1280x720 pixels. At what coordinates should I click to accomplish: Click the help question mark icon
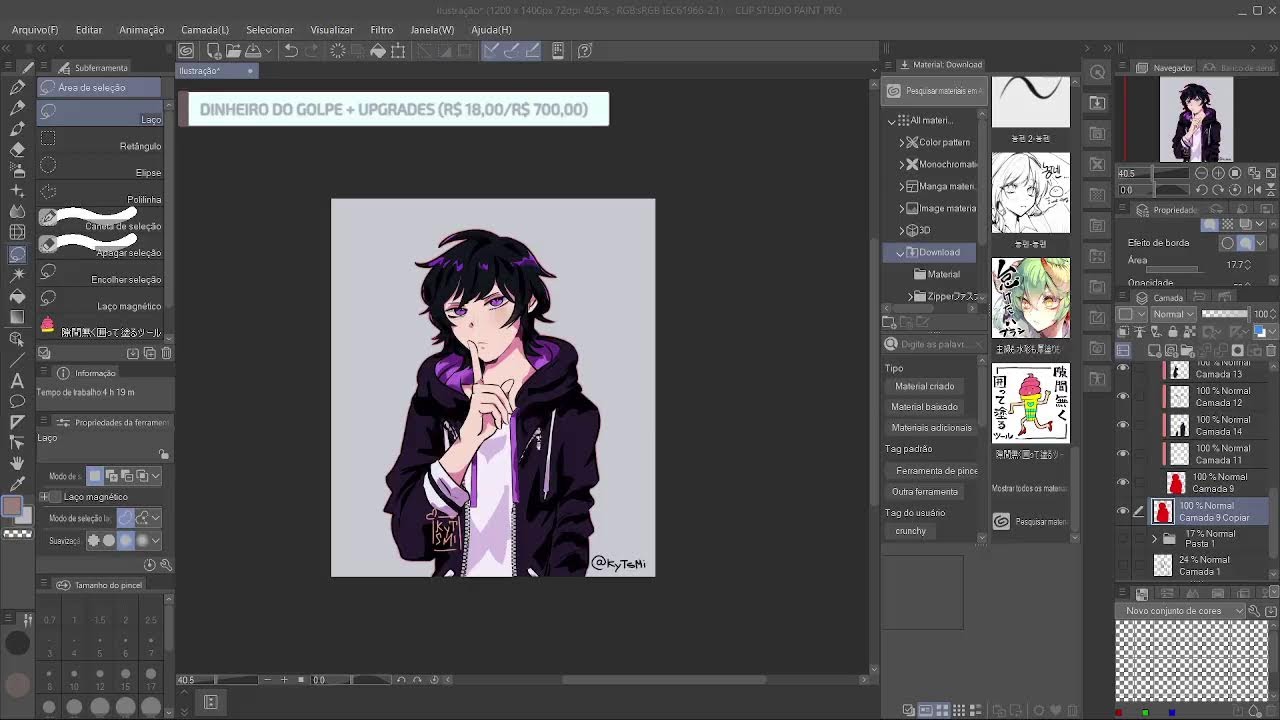(585, 50)
